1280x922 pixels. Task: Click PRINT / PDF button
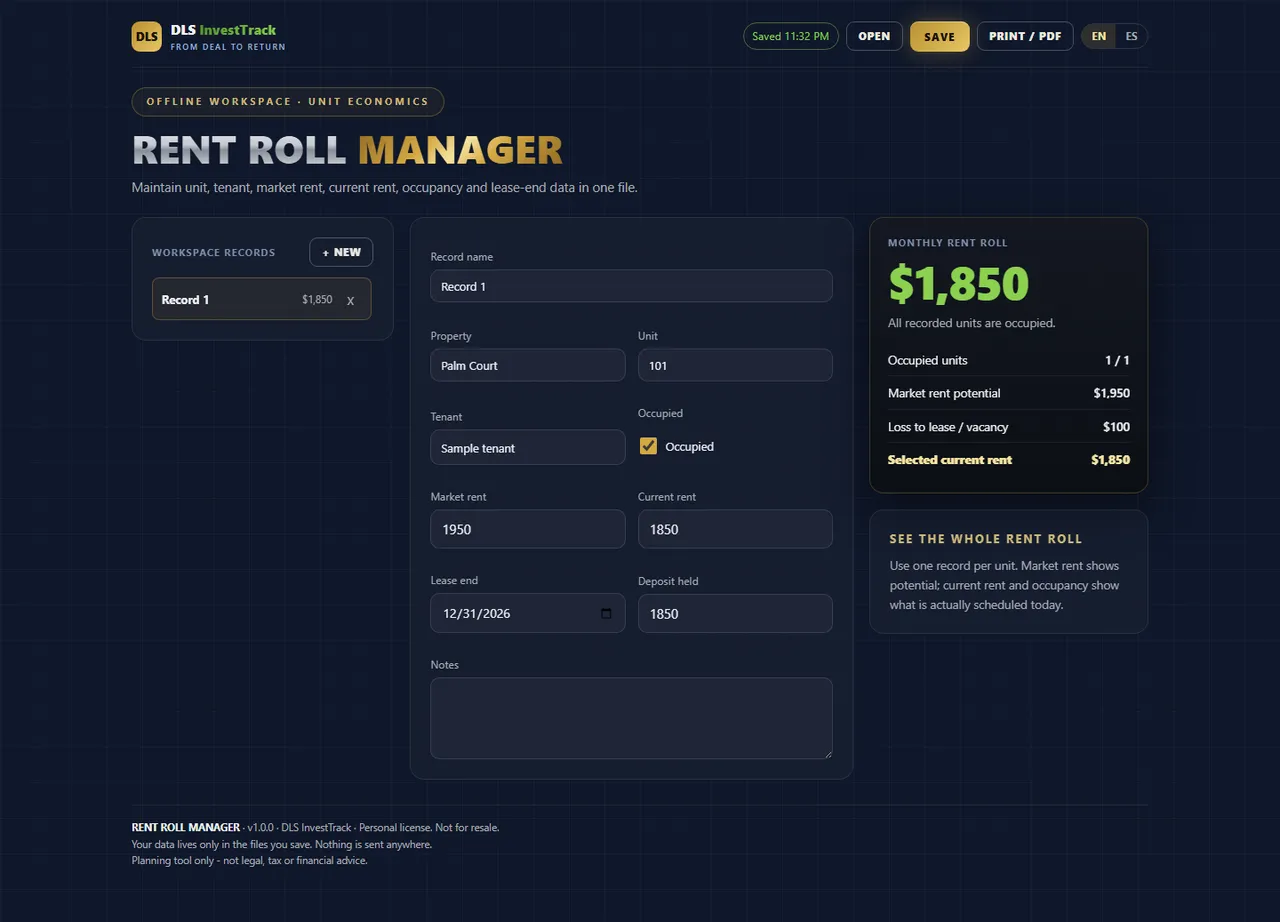click(1025, 36)
